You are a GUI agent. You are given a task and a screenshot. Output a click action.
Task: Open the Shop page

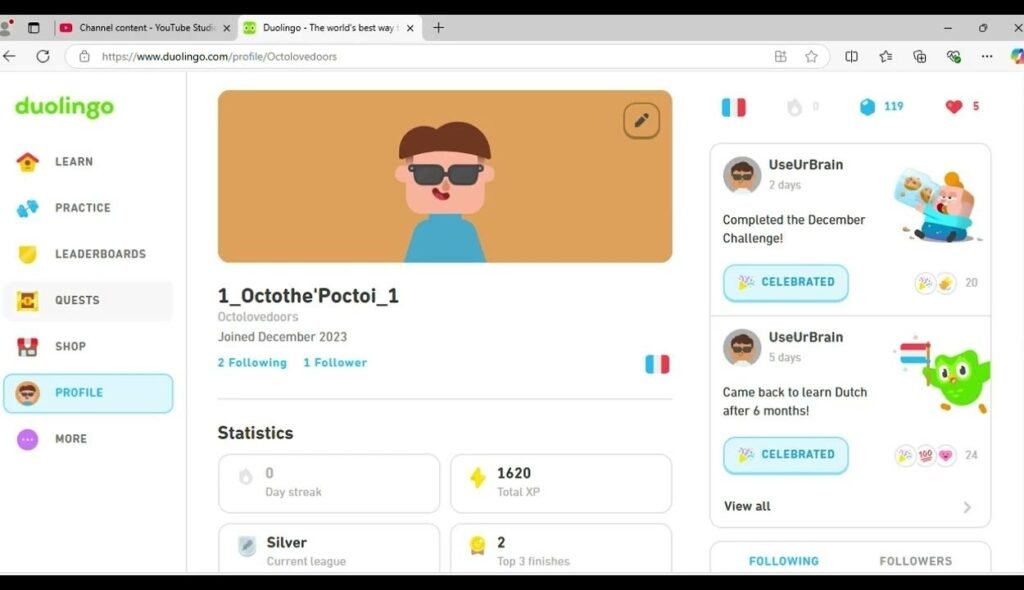[x=70, y=347]
